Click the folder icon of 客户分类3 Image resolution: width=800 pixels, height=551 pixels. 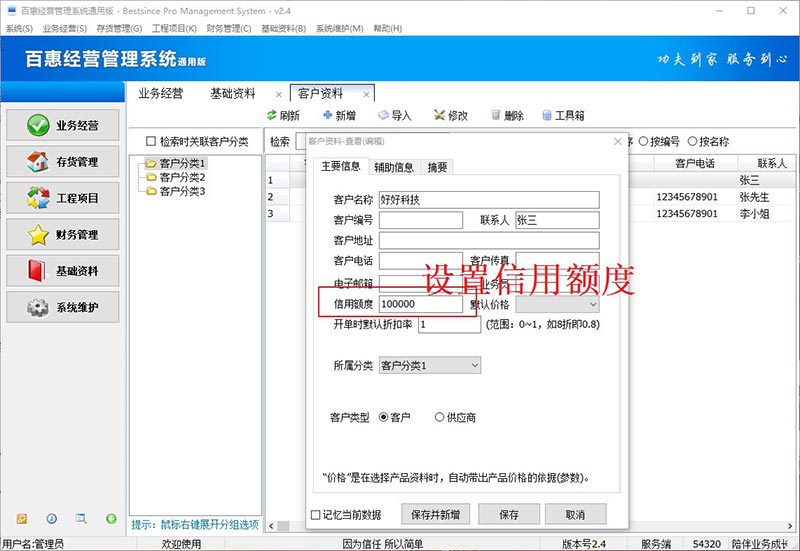point(151,191)
